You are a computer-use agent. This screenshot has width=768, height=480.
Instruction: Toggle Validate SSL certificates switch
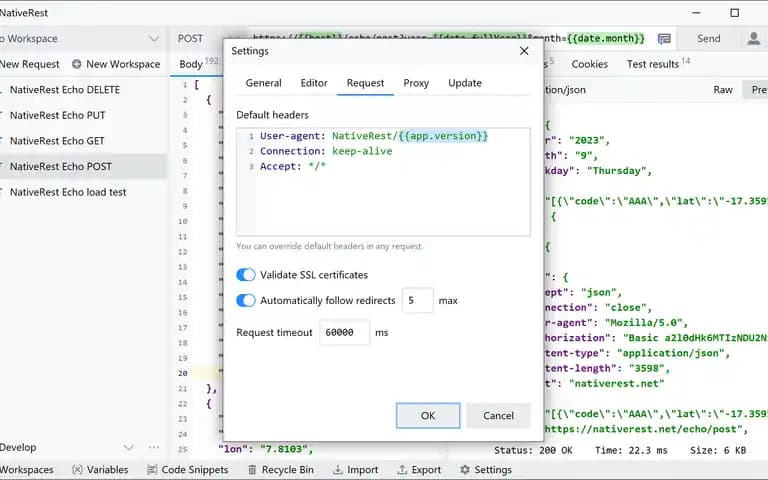(246, 275)
